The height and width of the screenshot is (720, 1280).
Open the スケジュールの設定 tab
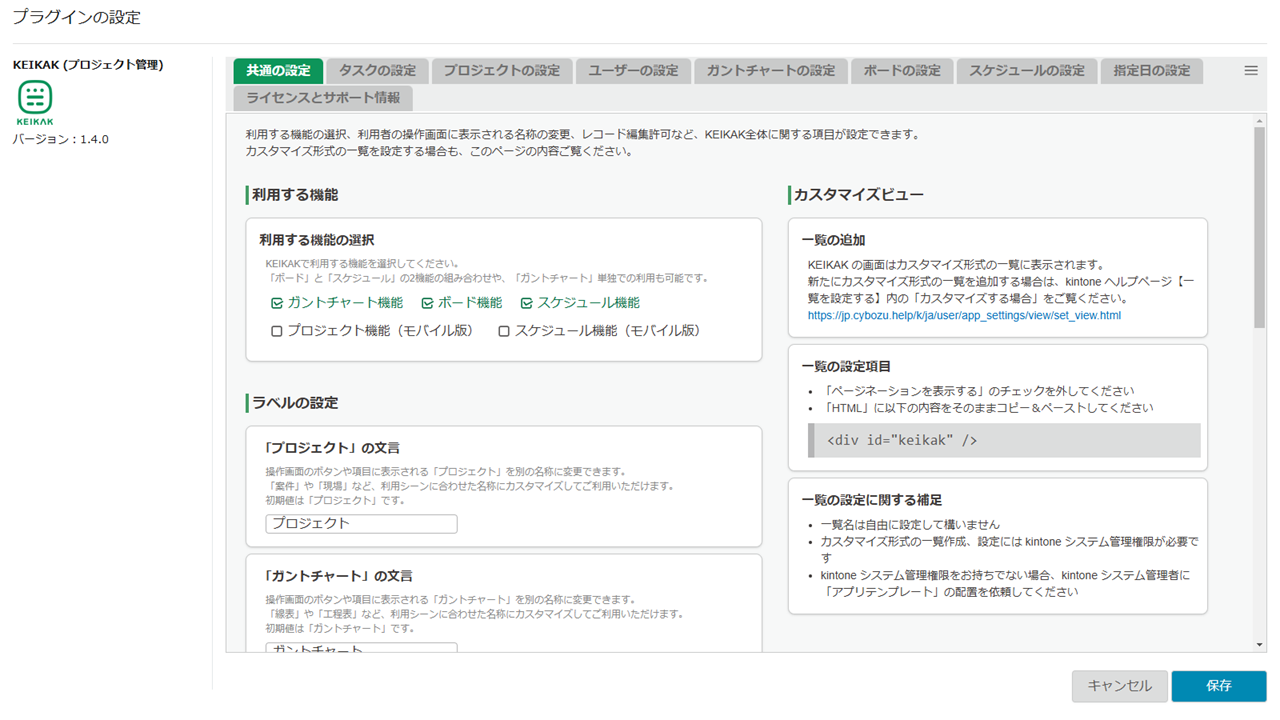[1027, 71]
